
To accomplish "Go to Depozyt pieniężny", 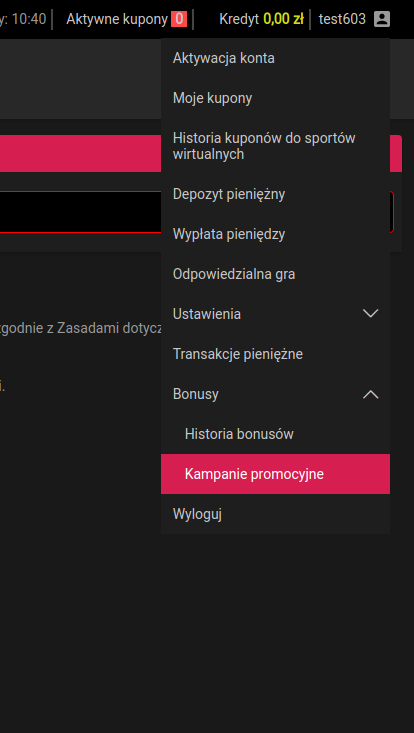I will [x=275, y=194].
